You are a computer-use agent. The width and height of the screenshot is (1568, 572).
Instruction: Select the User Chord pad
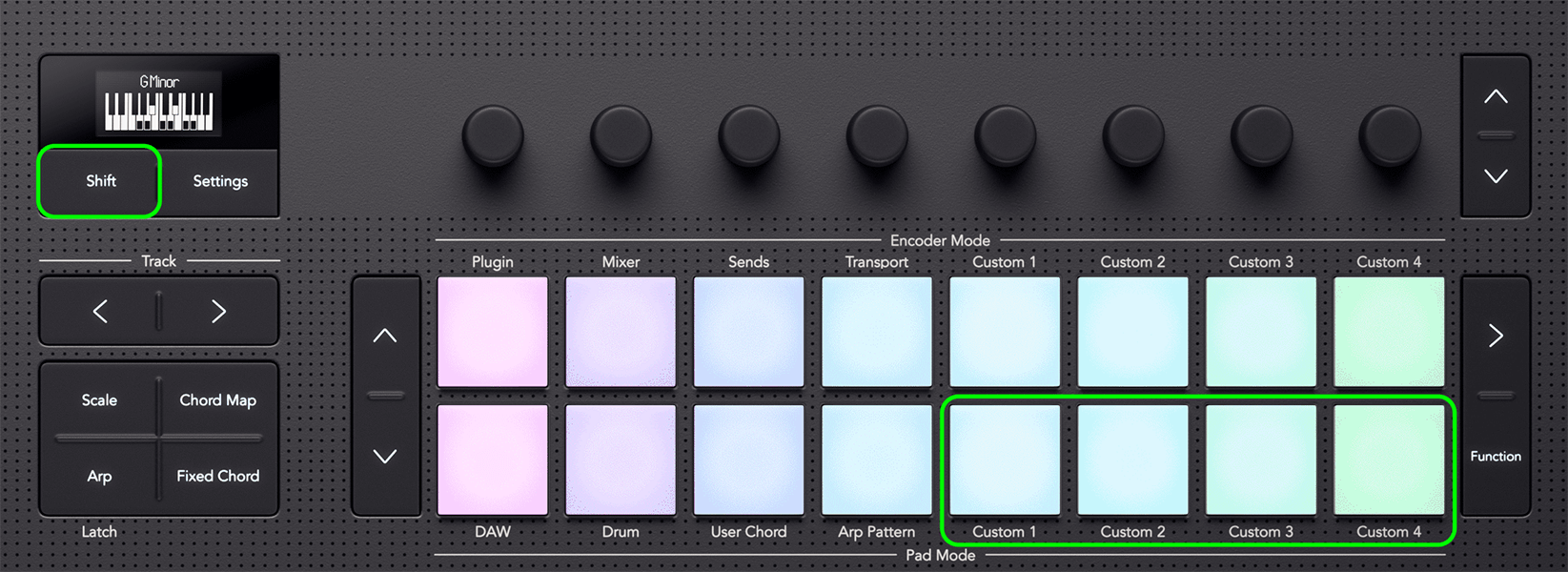[749, 460]
